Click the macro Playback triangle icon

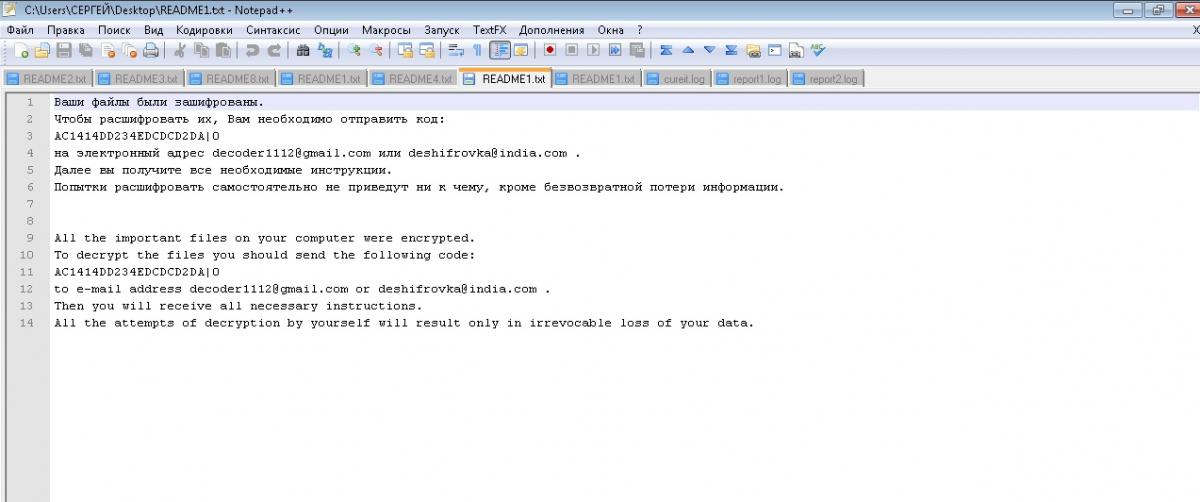tap(593, 50)
